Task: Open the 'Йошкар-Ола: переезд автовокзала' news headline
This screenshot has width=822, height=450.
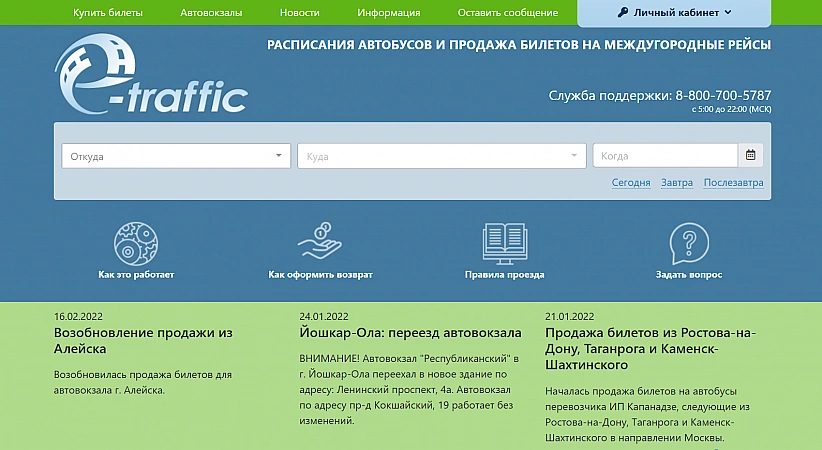Action: coord(410,333)
